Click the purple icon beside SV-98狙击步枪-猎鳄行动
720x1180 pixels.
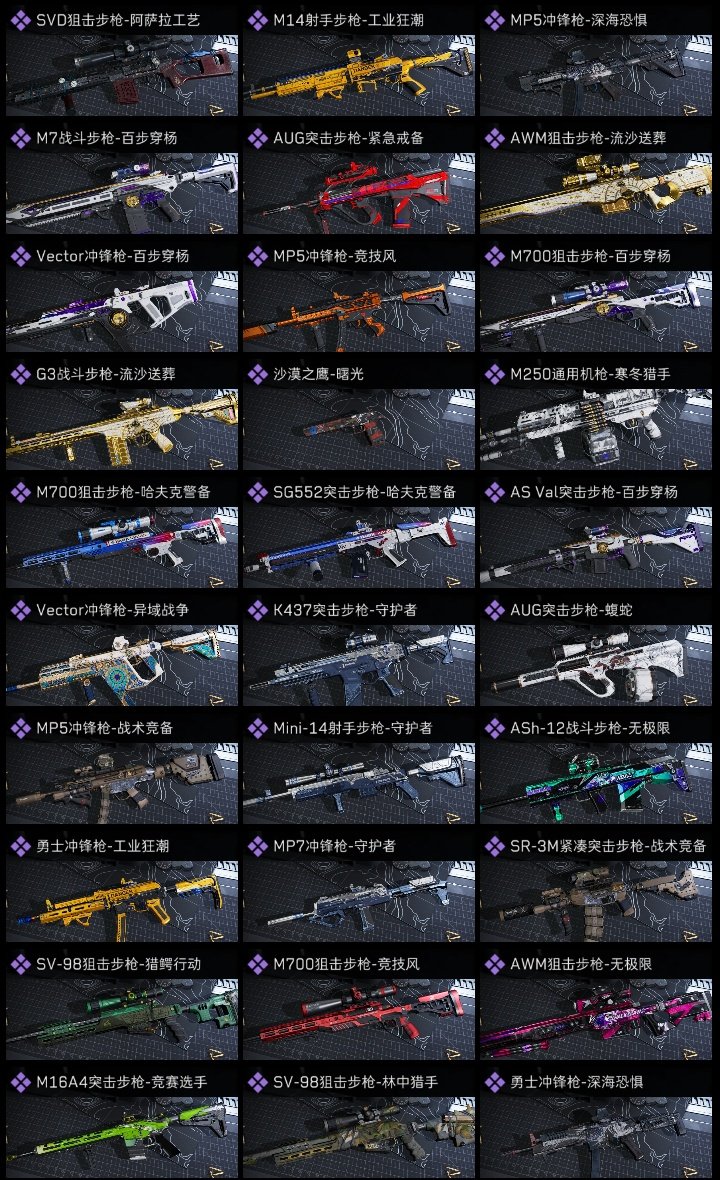click(20, 964)
